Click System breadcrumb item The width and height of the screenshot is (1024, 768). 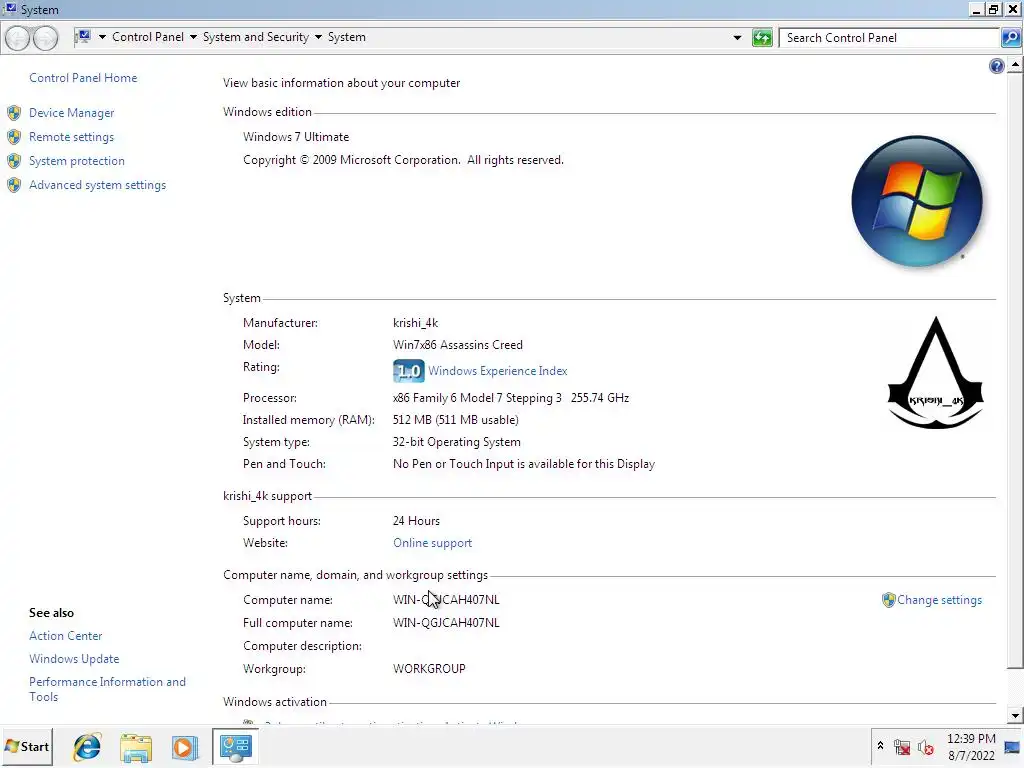coord(347,37)
